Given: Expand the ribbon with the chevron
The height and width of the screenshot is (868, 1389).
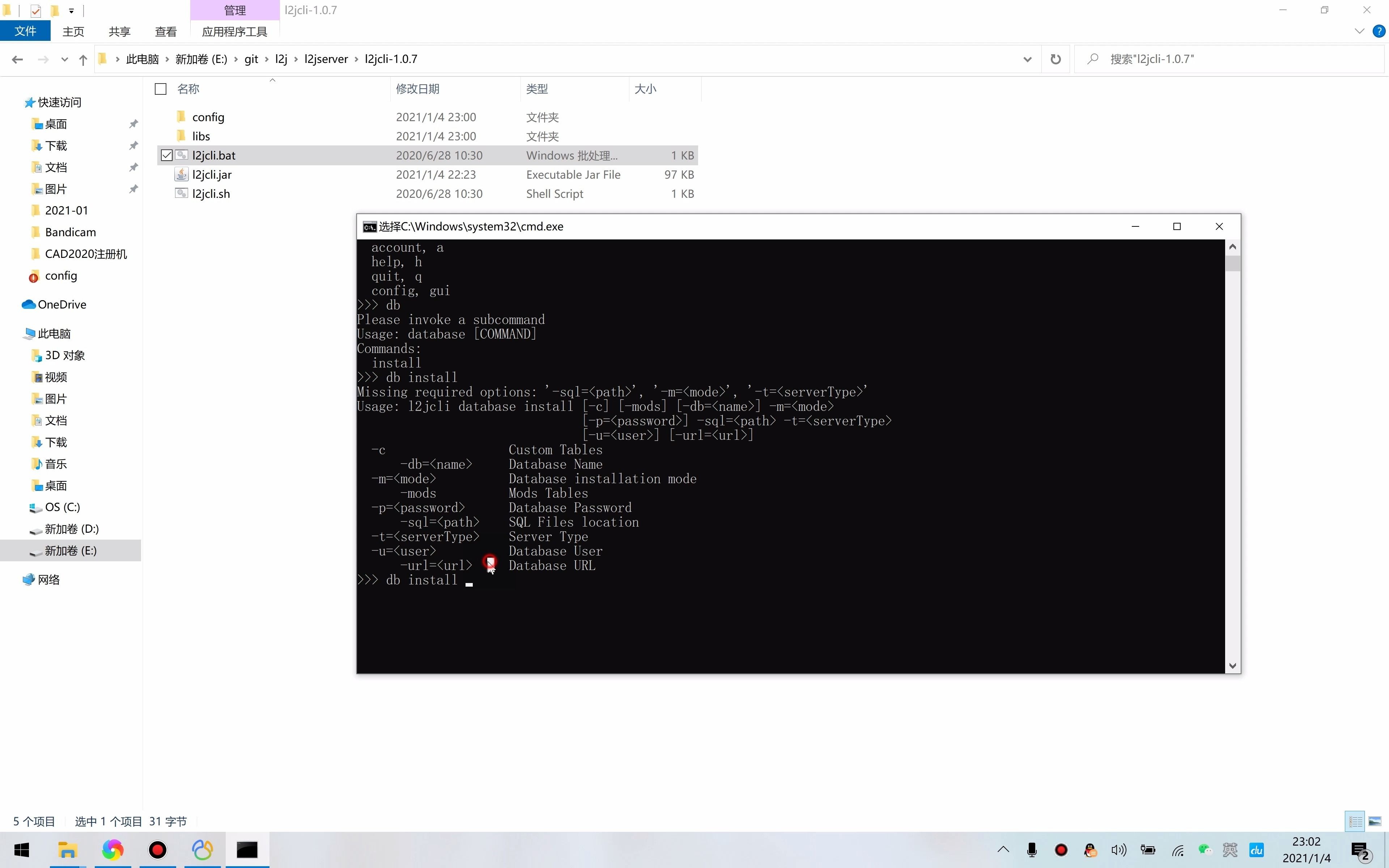Looking at the screenshot, I should point(1359,31).
